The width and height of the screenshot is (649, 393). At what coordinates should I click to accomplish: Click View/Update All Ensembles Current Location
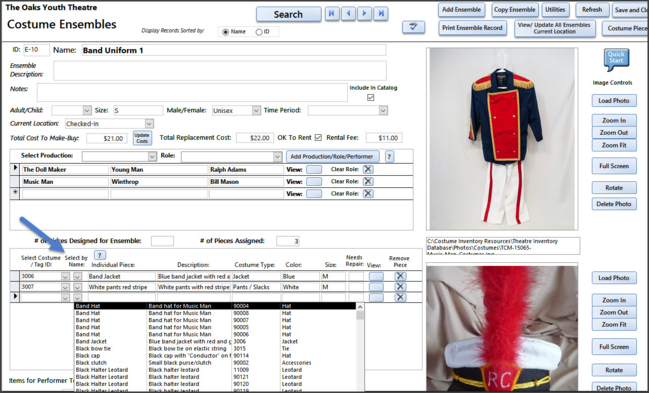coord(555,28)
